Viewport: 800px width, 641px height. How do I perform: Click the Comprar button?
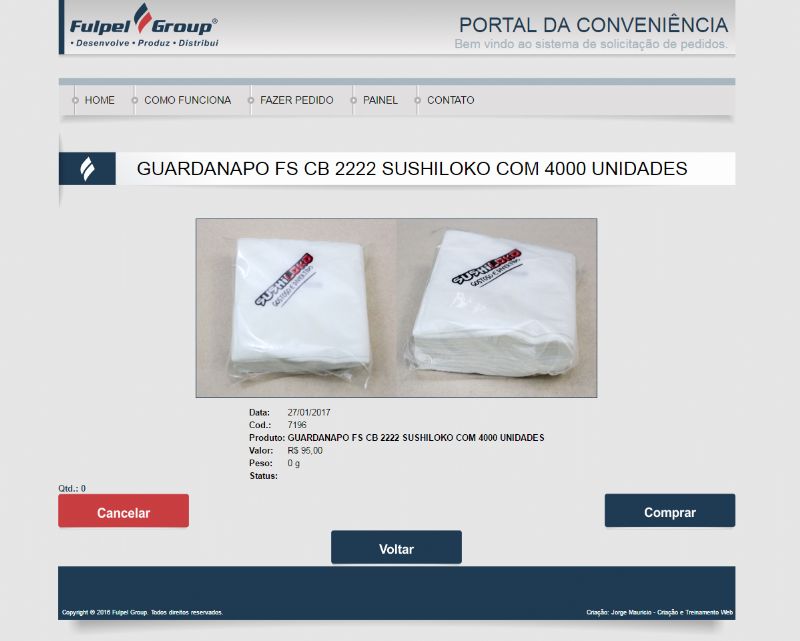tap(670, 510)
